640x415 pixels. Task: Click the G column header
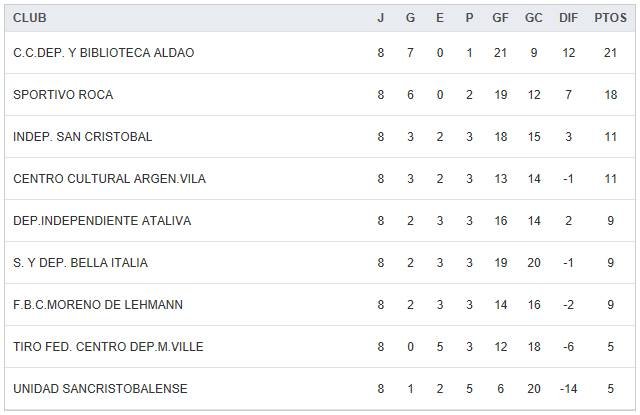pos(410,18)
